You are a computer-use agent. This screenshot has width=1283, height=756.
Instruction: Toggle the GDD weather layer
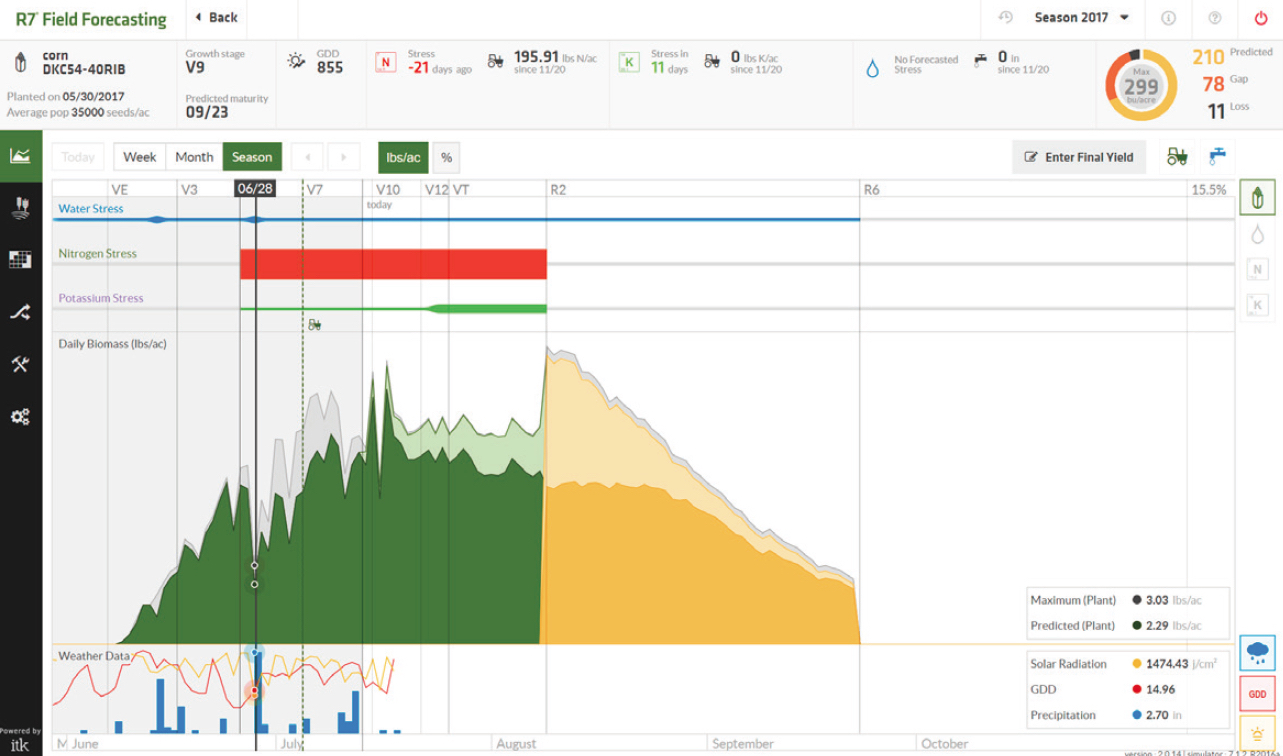(x=1257, y=694)
